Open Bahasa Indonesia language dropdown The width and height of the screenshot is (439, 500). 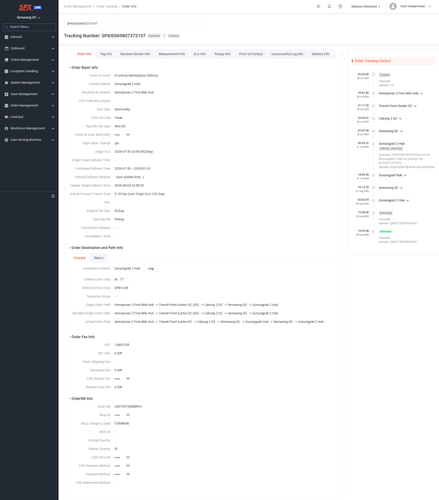(x=366, y=6)
